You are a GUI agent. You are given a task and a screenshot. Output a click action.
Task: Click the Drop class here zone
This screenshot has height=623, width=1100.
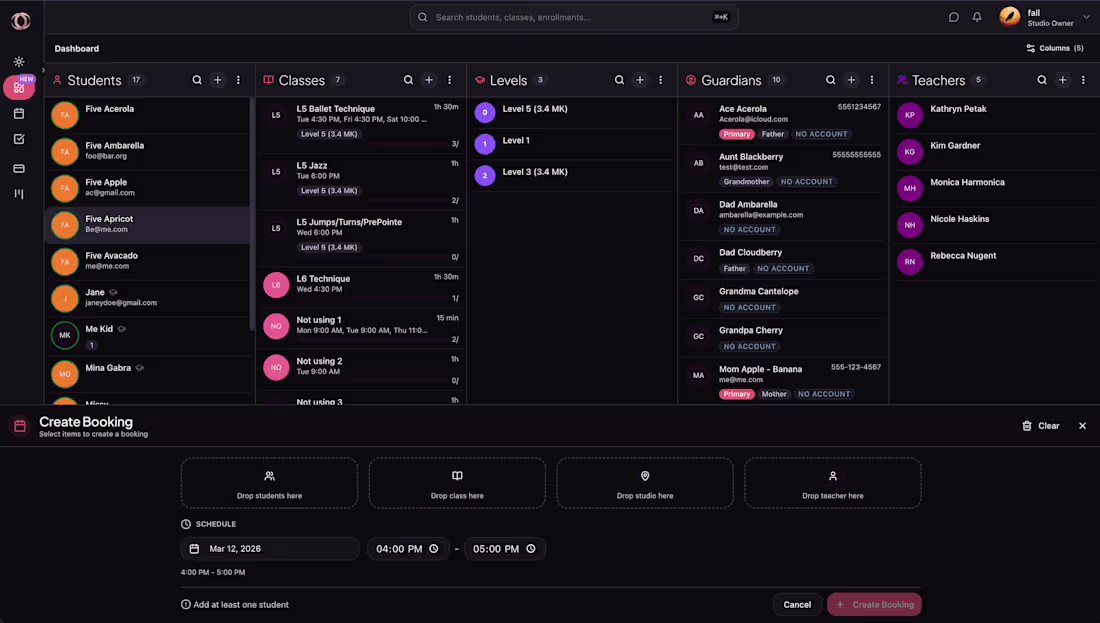click(457, 483)
